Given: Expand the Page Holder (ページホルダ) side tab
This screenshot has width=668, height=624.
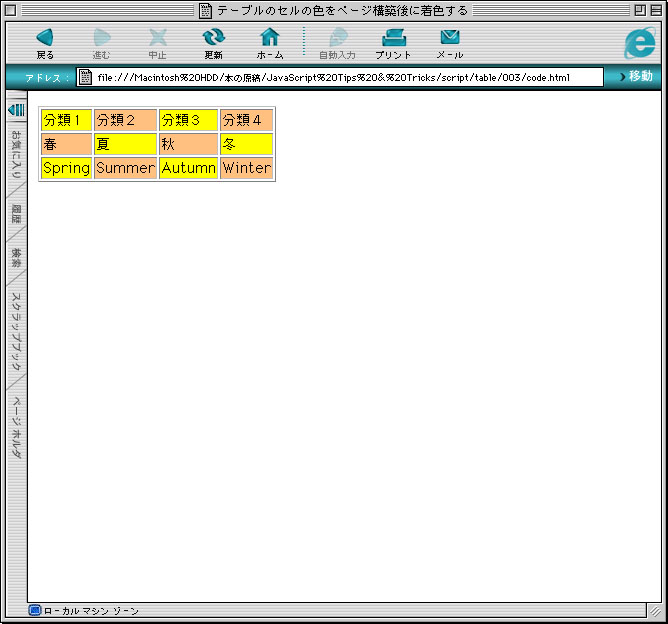Looking at the screenshot, I should click(x=16, y=427).
